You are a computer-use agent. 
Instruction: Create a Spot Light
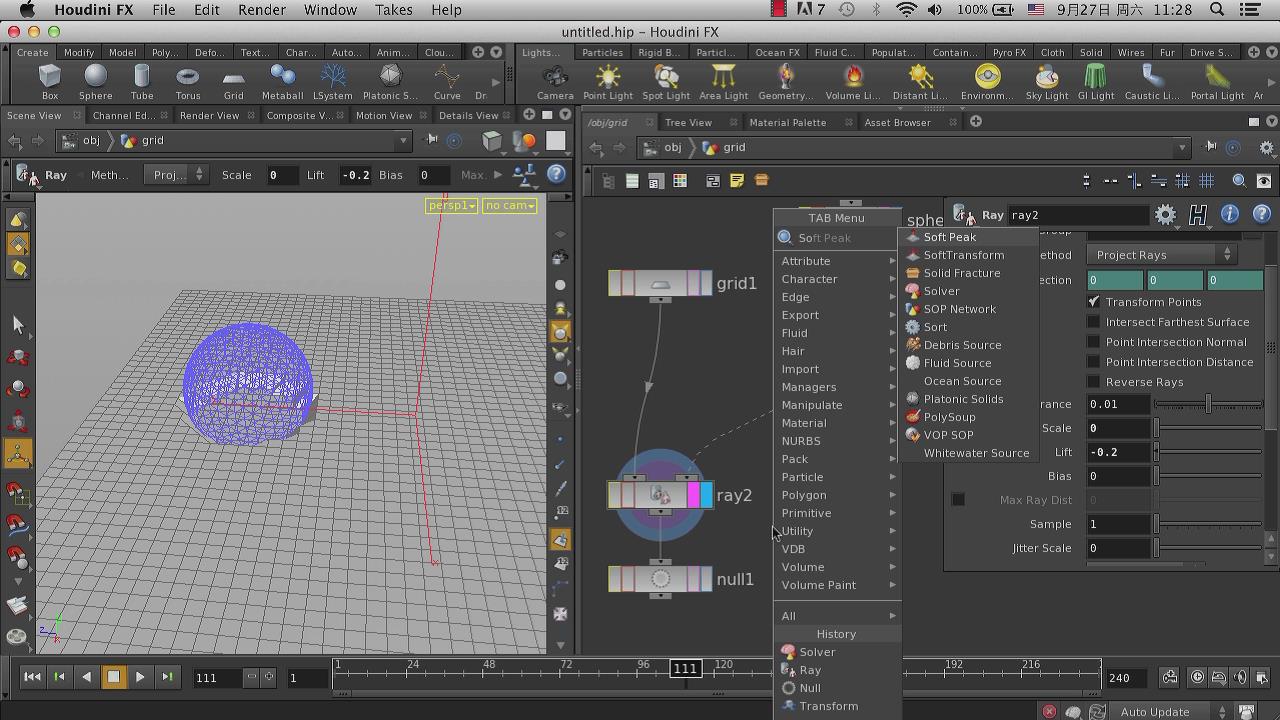click(665, 82)
